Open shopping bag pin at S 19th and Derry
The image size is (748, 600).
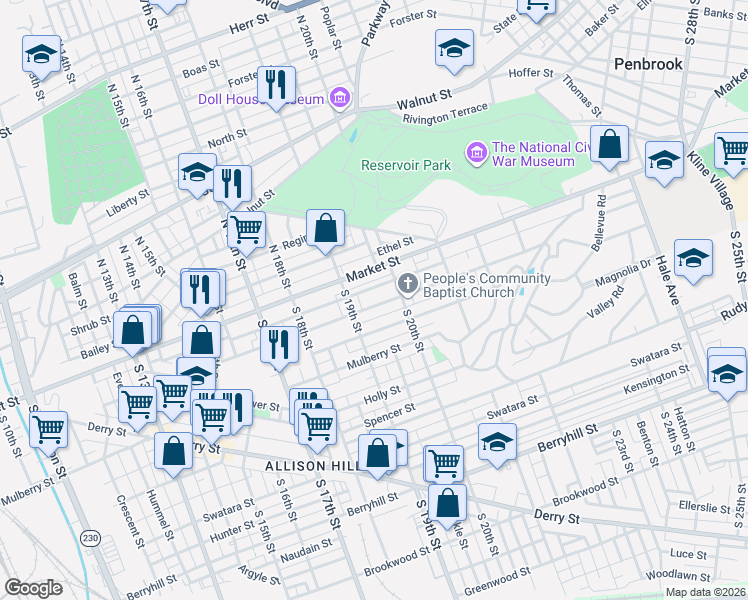point(447,507)
